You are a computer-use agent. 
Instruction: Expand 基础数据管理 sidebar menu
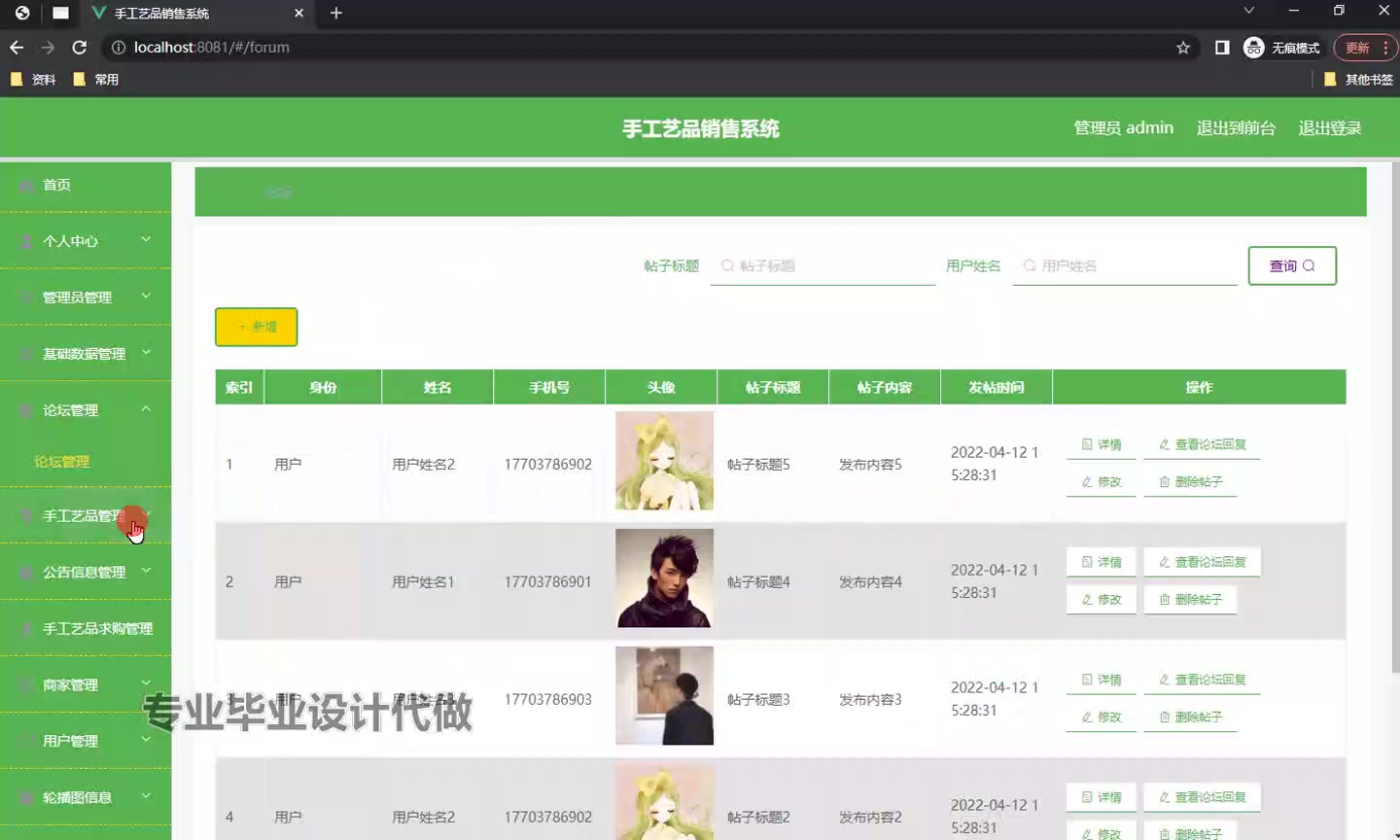86,354
